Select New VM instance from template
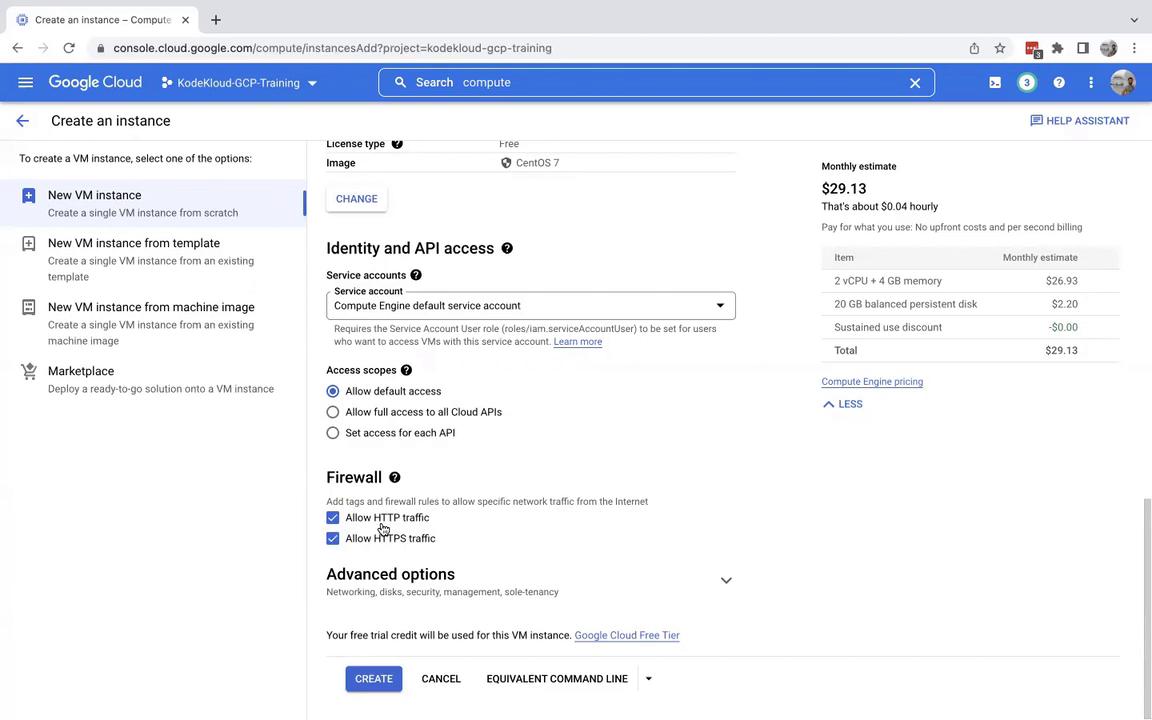The height and width of the screenshot is (720, 1152). coord(153,259)
